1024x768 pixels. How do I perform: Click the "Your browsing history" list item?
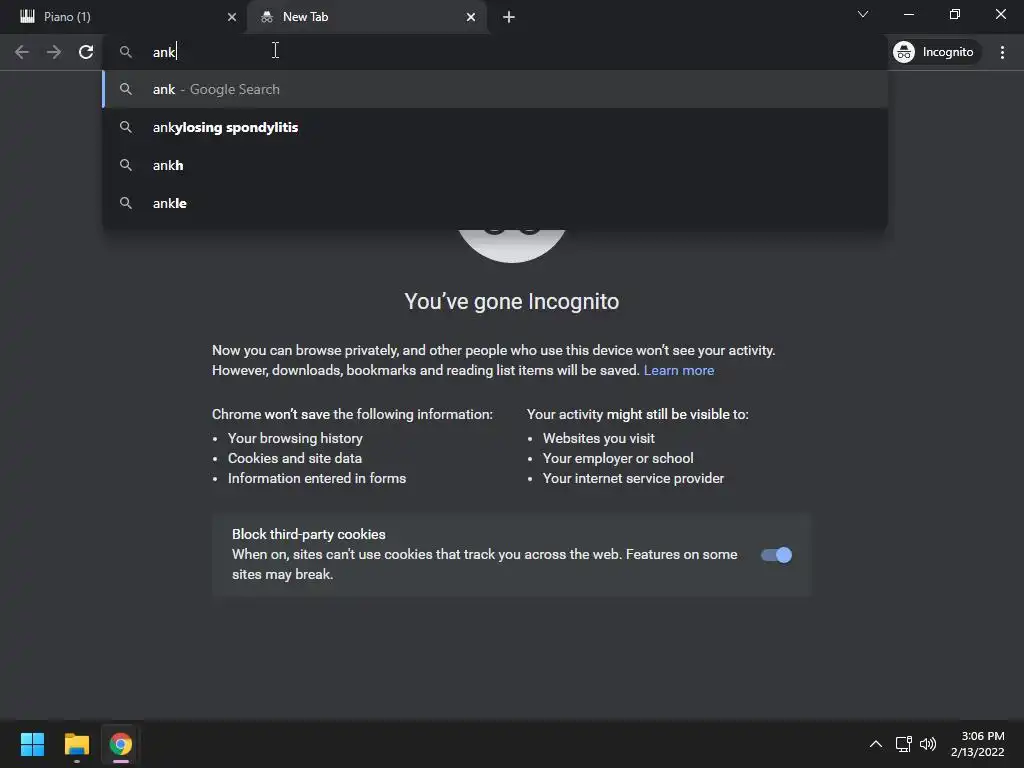[x=295, y=438]
